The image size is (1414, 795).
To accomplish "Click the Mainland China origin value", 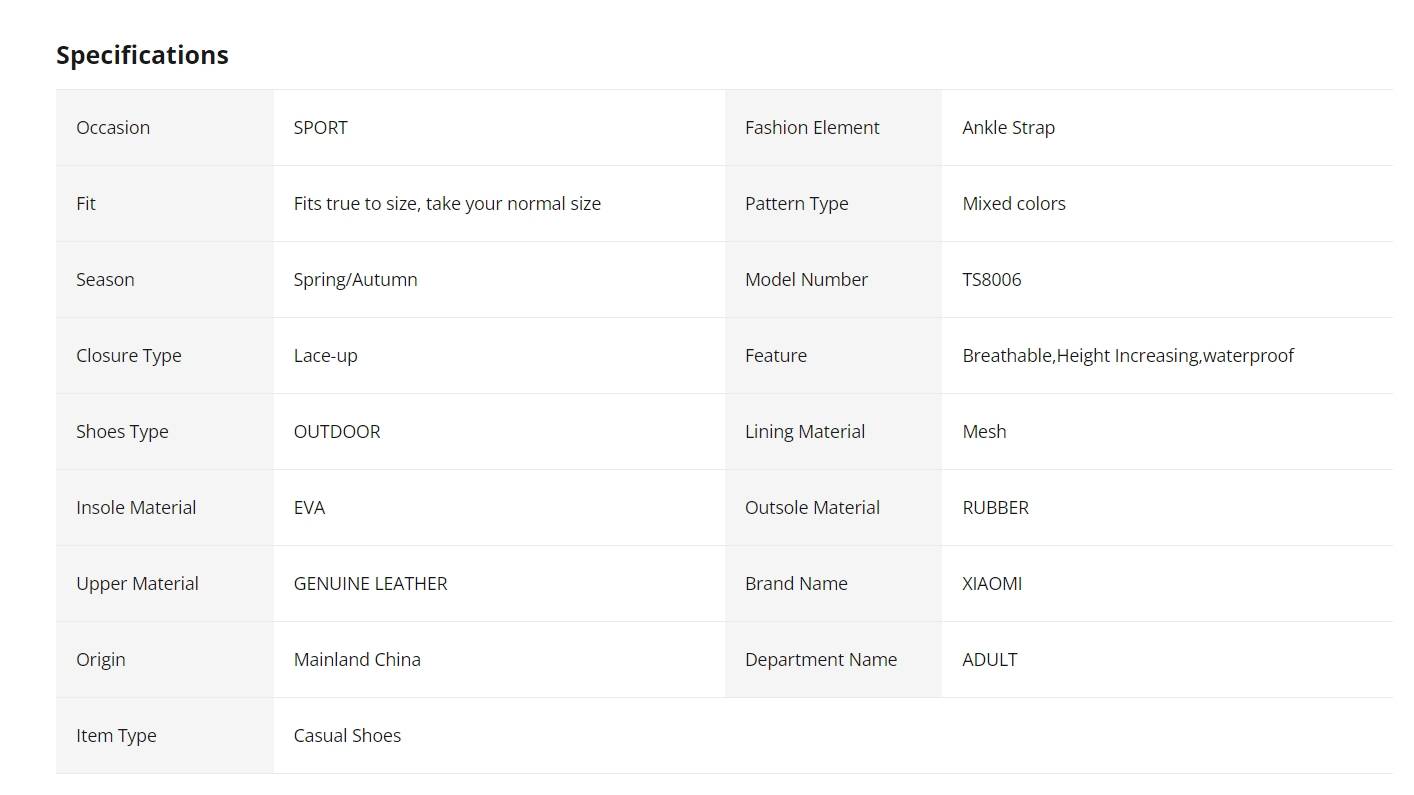I will [x=357, y=660].
